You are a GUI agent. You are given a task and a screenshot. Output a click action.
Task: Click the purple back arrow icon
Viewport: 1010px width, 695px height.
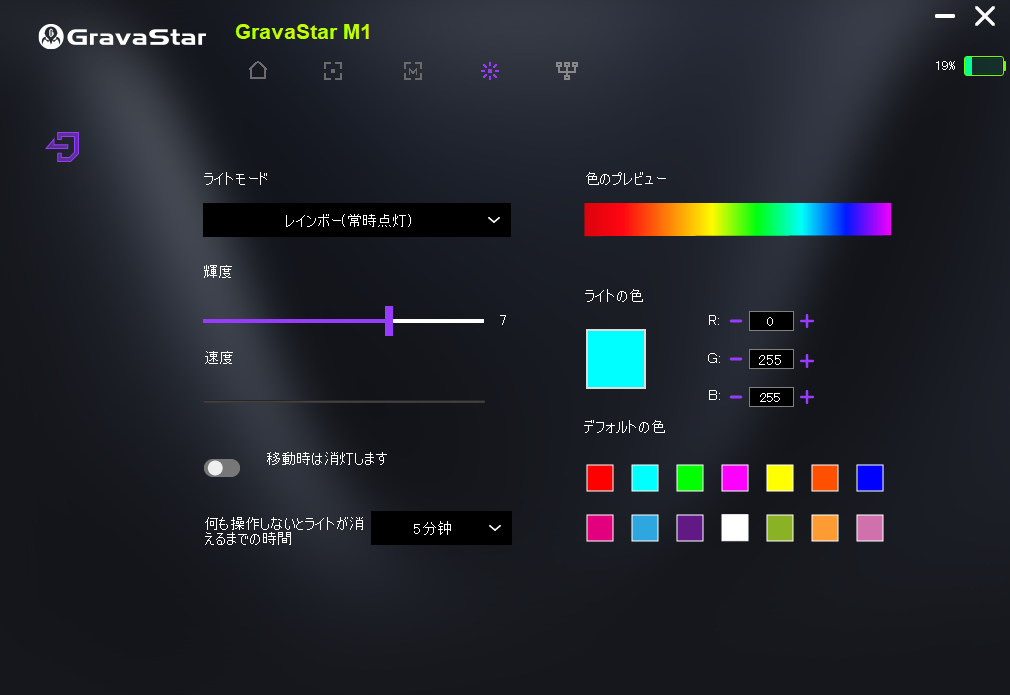[x=63, y=147]
